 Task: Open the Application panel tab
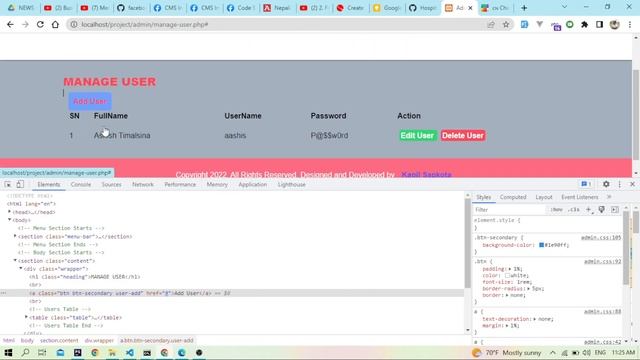point(253,184)
